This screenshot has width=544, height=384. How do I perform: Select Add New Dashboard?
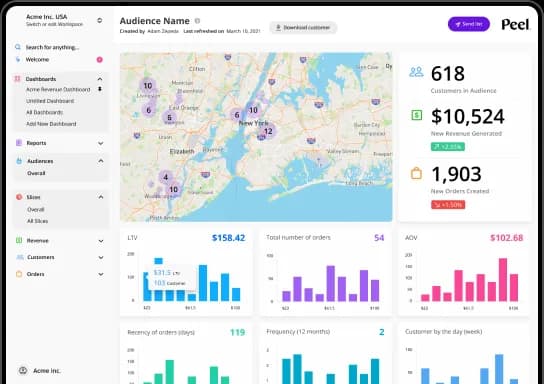51,124
